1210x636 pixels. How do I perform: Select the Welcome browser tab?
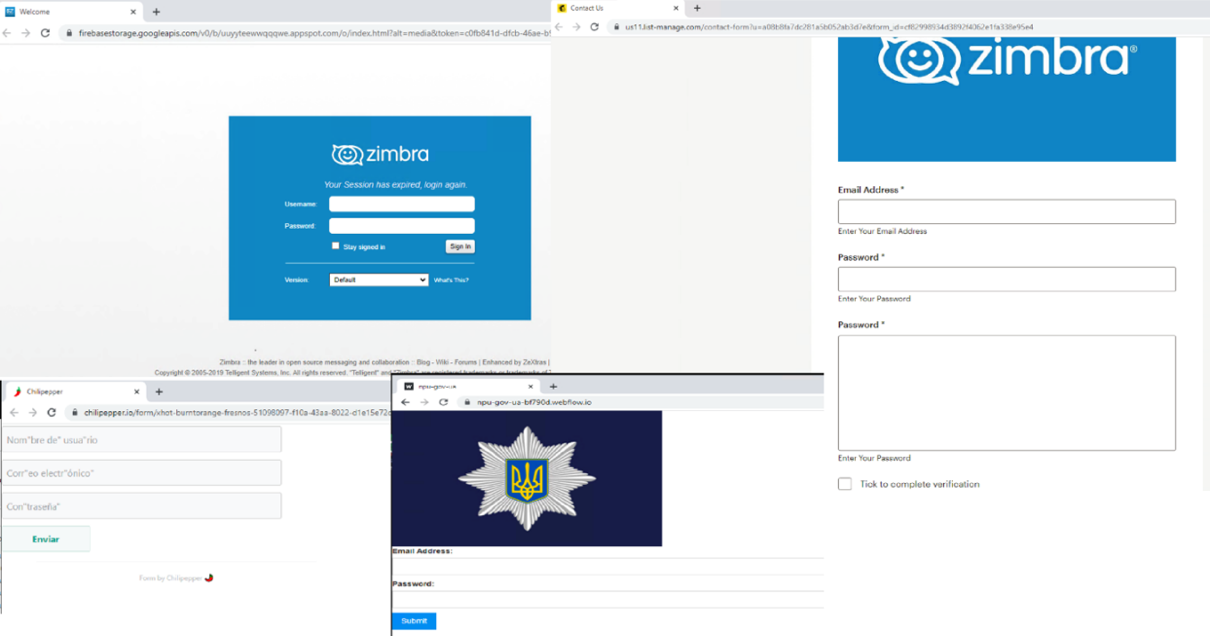click(71, 12)
